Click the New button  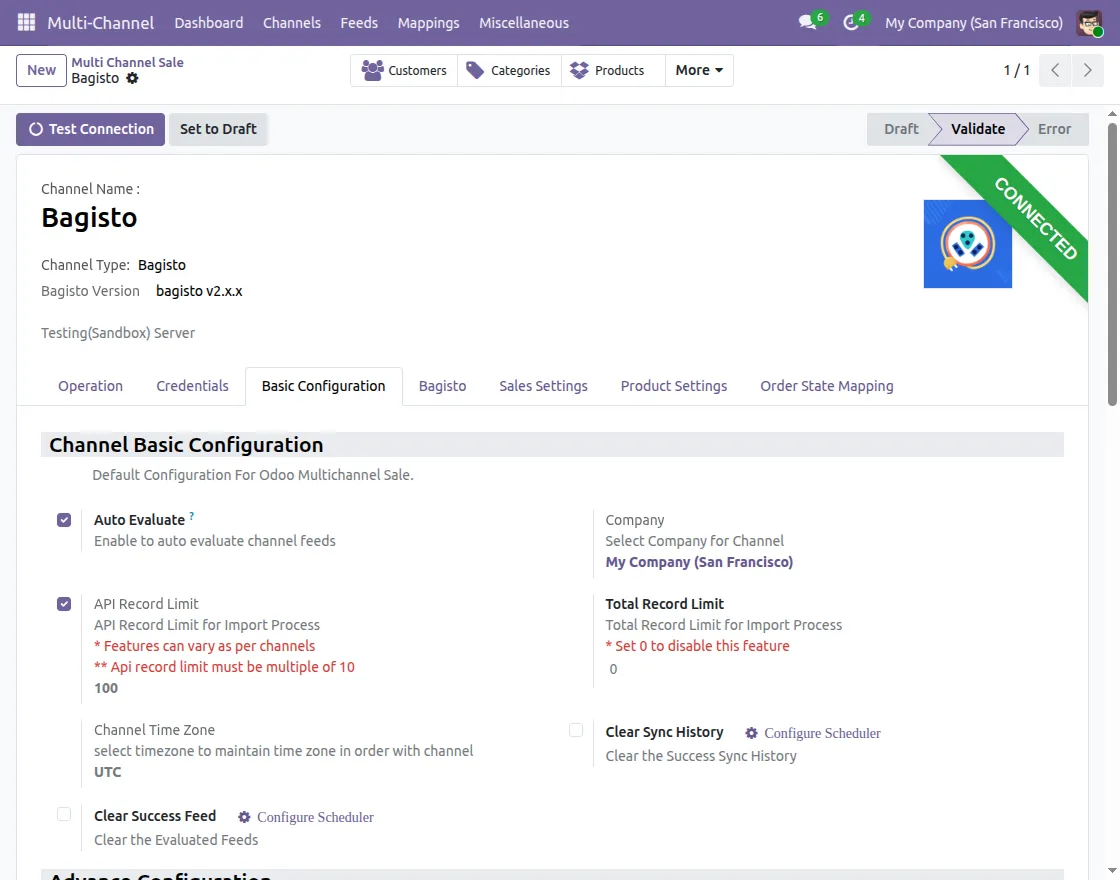41,70
